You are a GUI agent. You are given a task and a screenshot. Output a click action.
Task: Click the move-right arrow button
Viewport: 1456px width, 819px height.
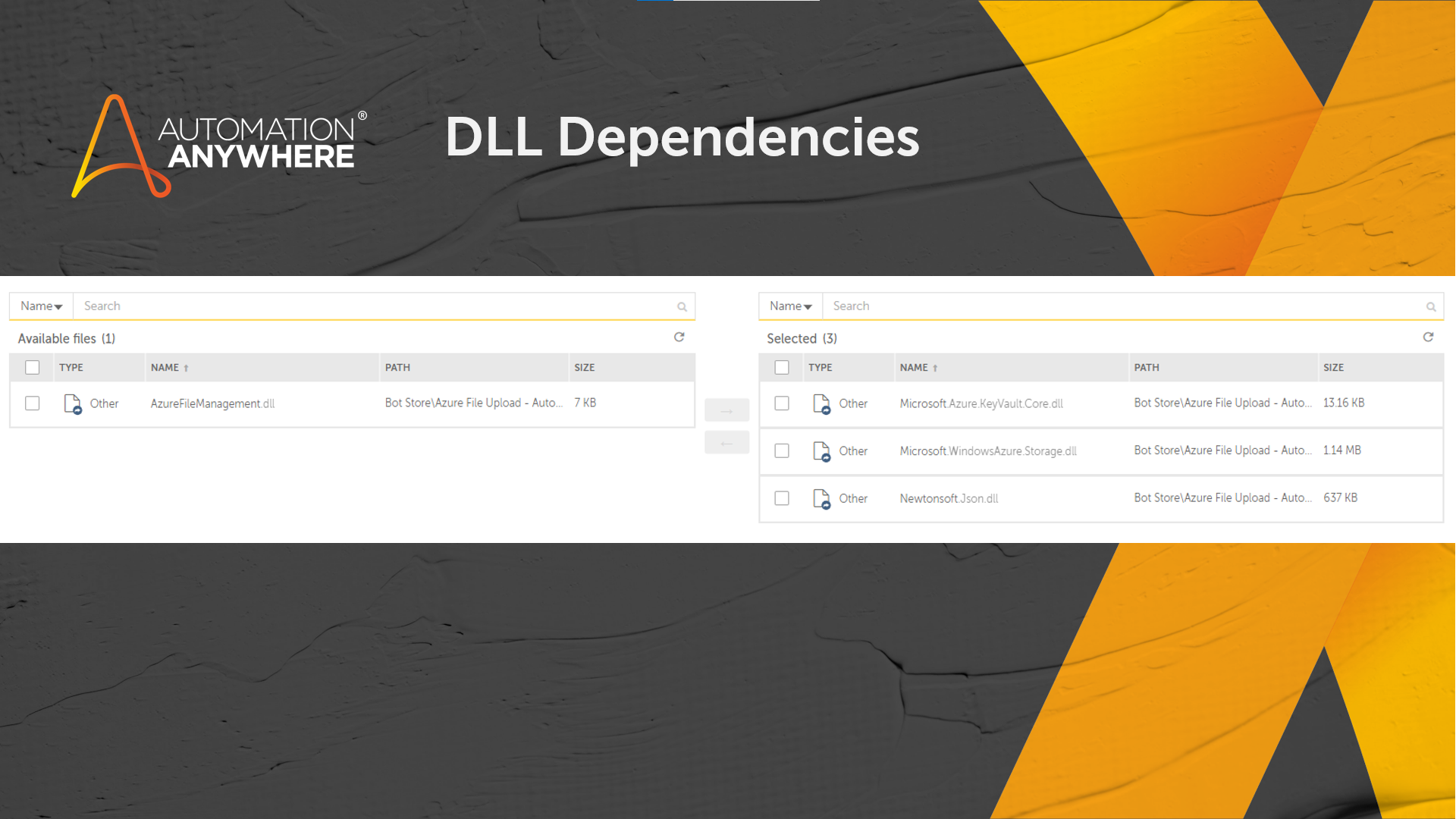(726, 410)
